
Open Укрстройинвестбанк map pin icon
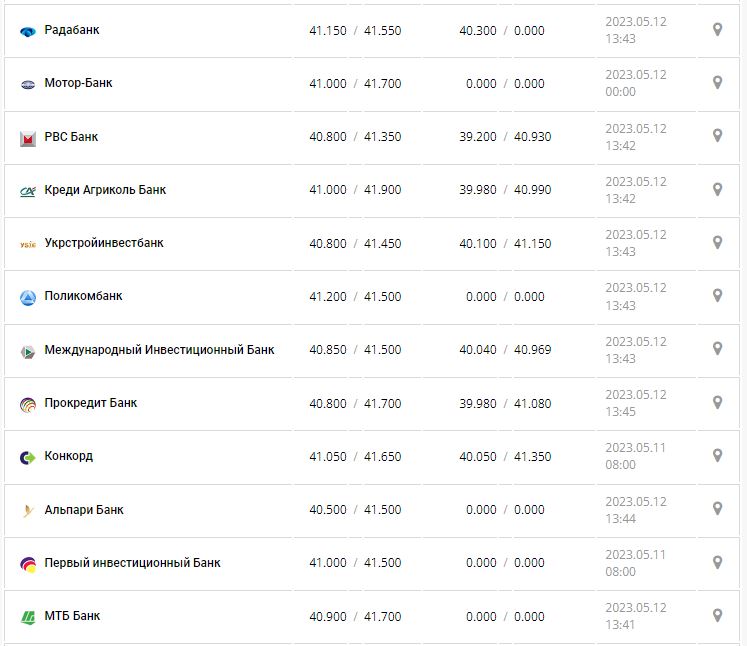[x=717, y=243]
